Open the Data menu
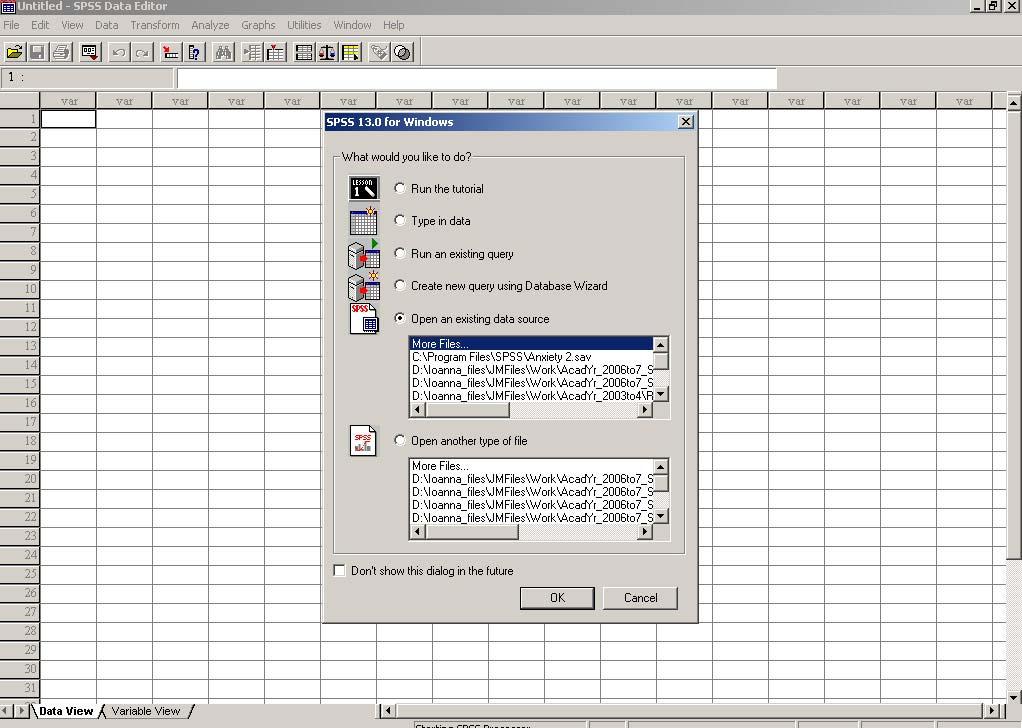 coord(106,25)
